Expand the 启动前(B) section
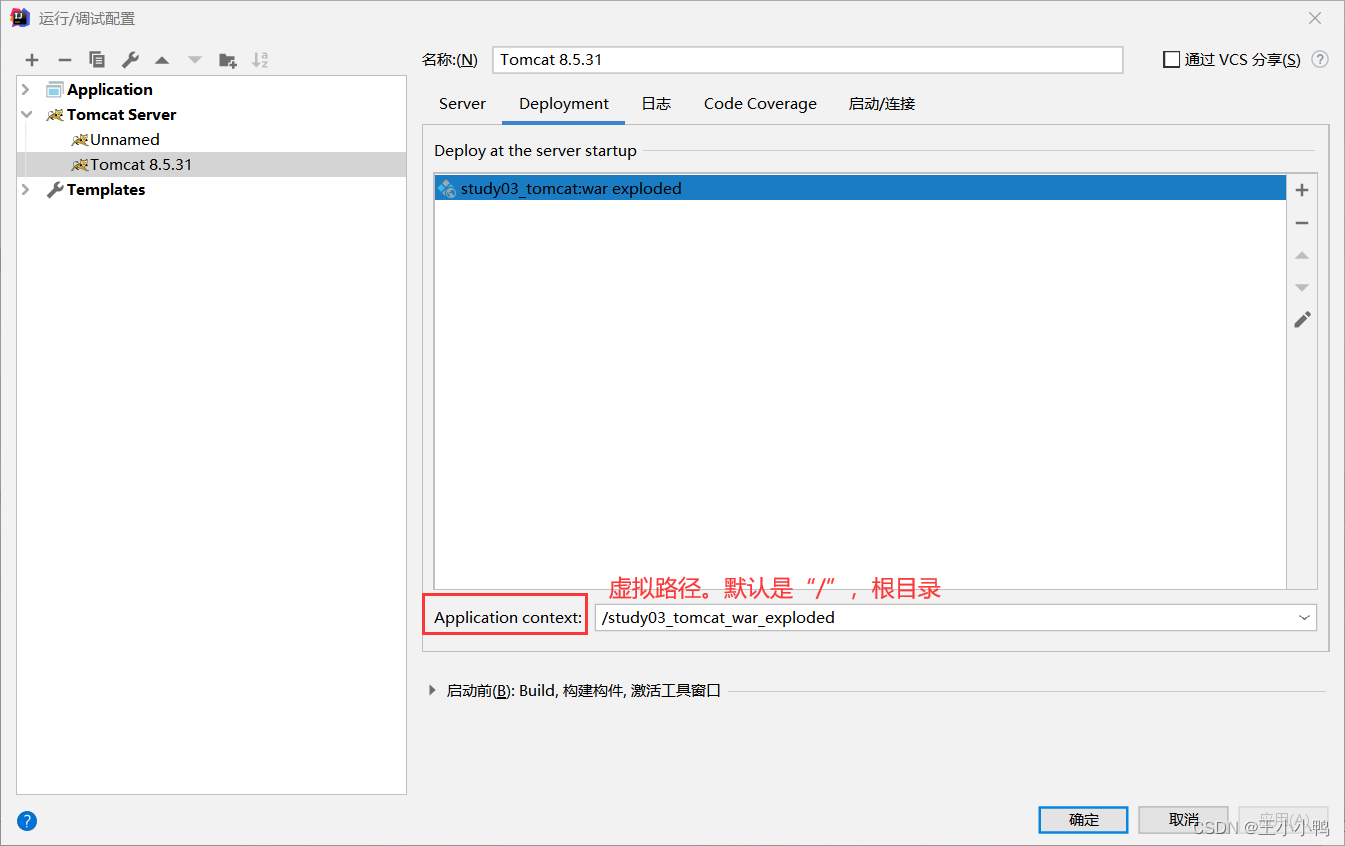The height and width of the screenshot is (846, 1345). pos(431,689)
